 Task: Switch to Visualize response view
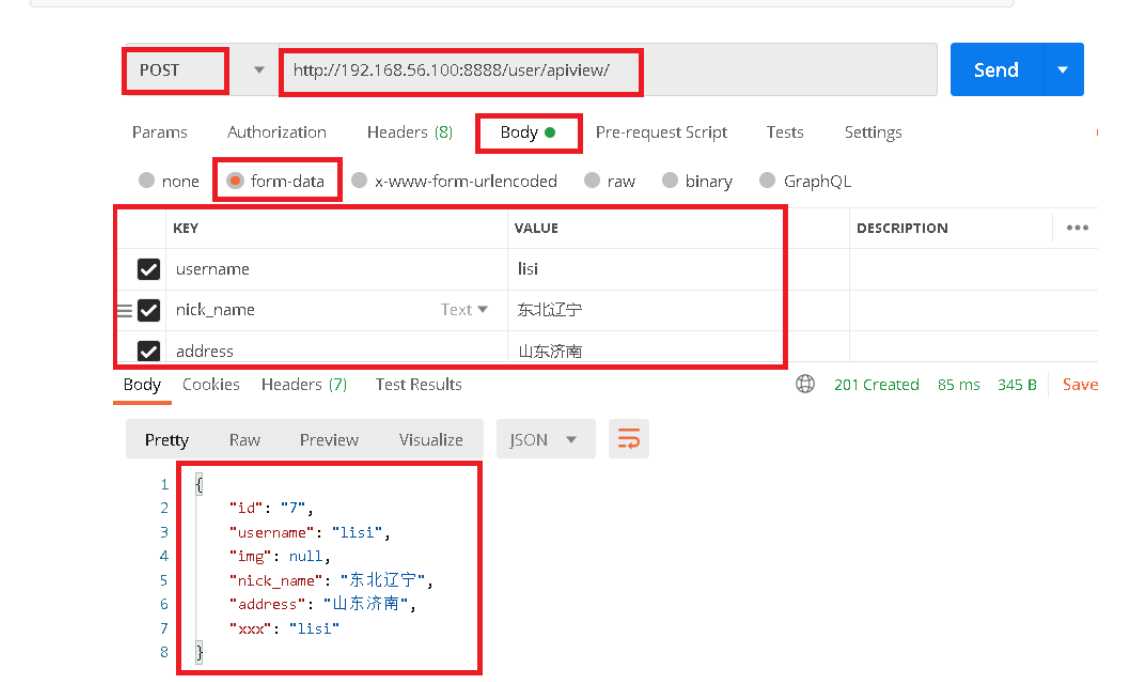coord(431,440)
